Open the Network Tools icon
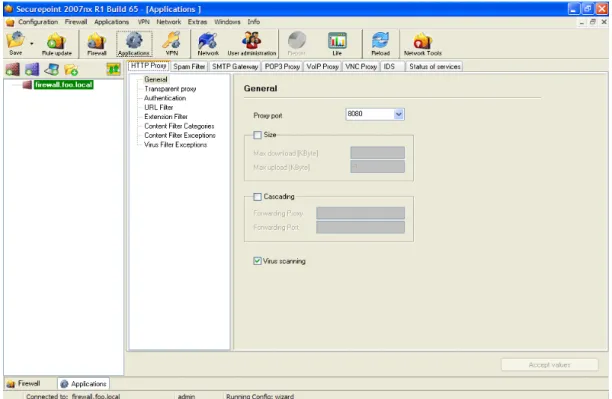The width and height of the screenshot is (612, 399). click(423, 44)
